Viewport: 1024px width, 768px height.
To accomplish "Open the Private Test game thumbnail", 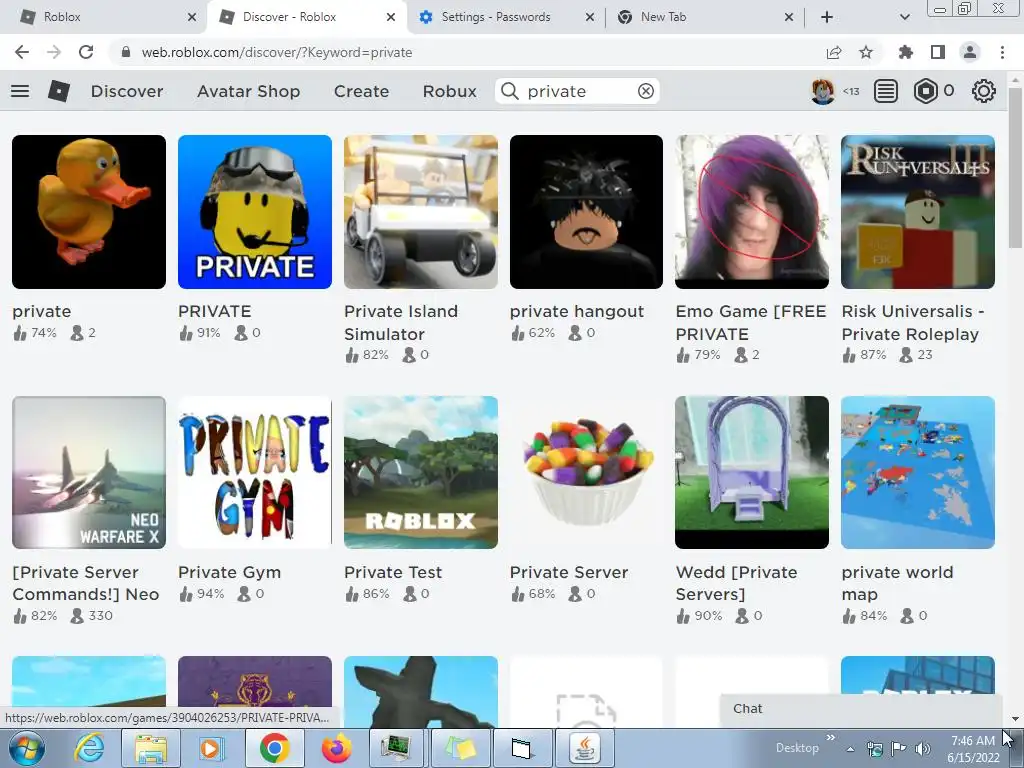I will pos(421,472).
